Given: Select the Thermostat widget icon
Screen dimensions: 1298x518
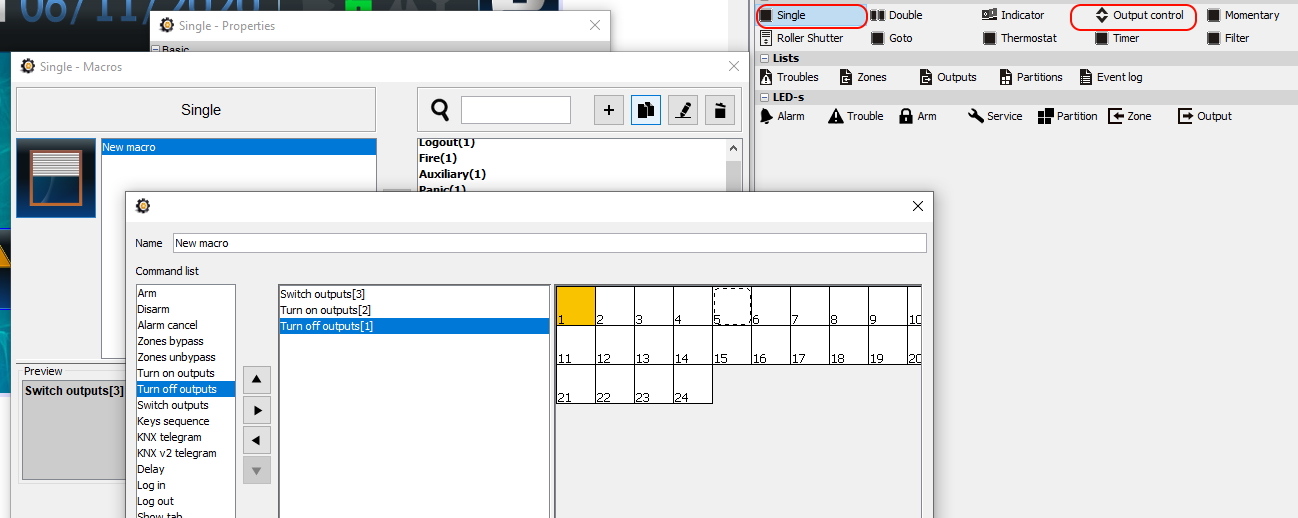Looking at the screenshot, I should [989, 38].
